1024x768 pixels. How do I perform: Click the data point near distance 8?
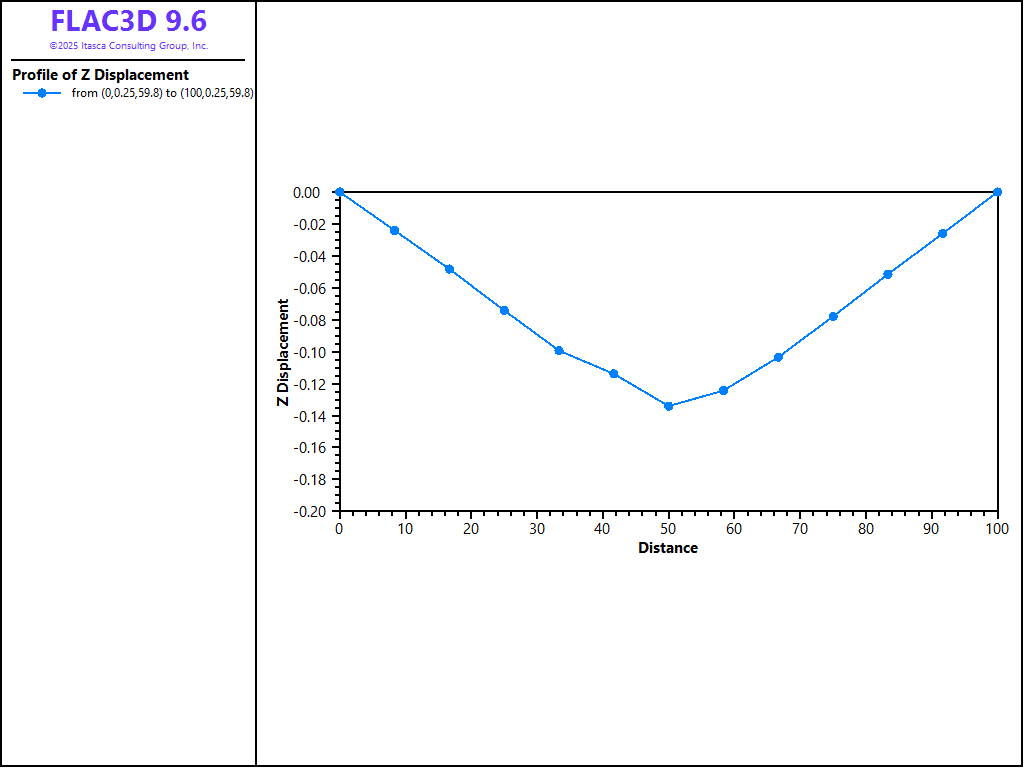point(394,231)
